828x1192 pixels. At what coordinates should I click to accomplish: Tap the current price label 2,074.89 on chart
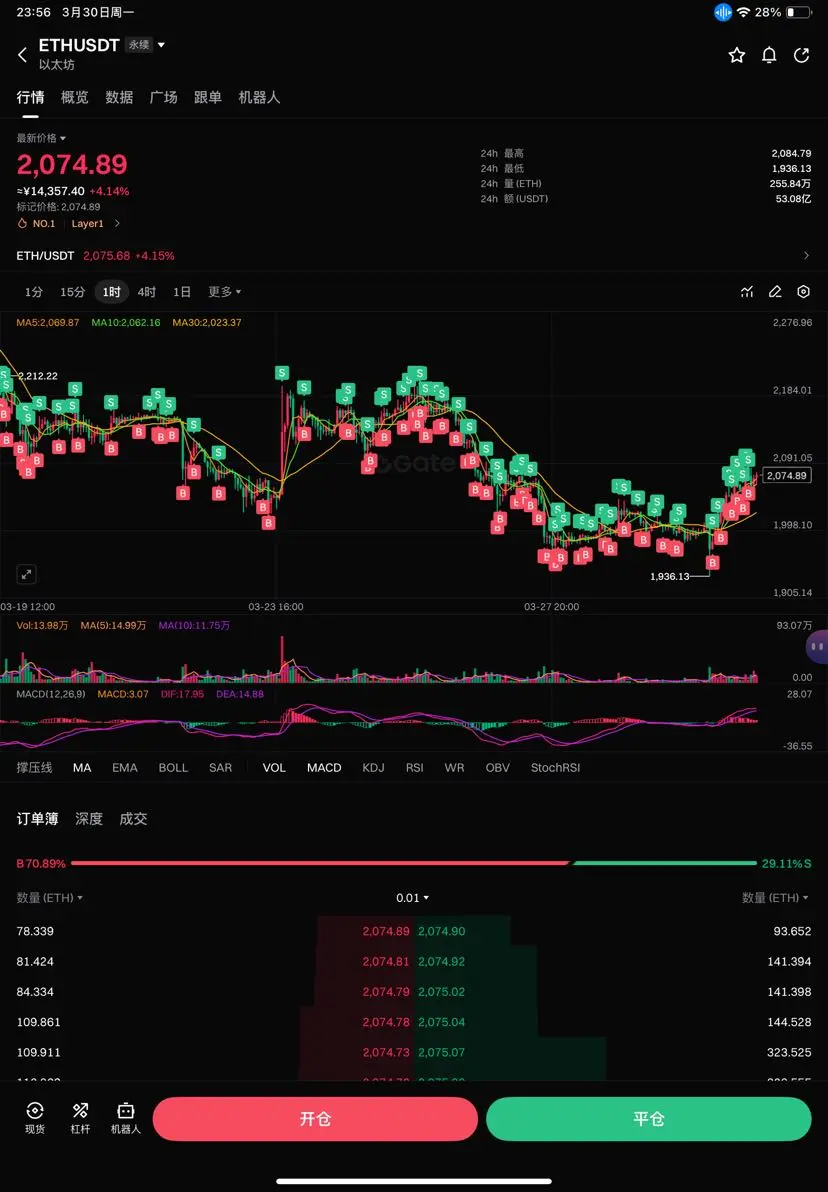[788, 476]
